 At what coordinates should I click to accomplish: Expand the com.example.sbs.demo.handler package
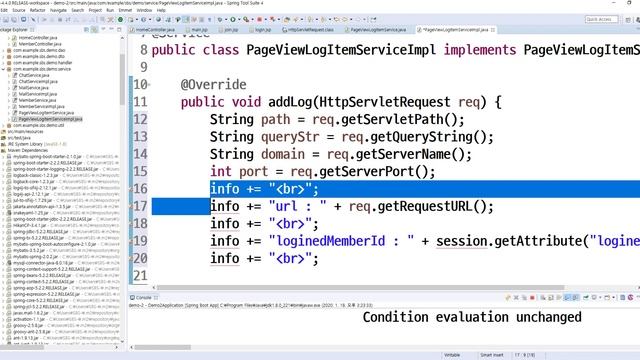[3, 63]
